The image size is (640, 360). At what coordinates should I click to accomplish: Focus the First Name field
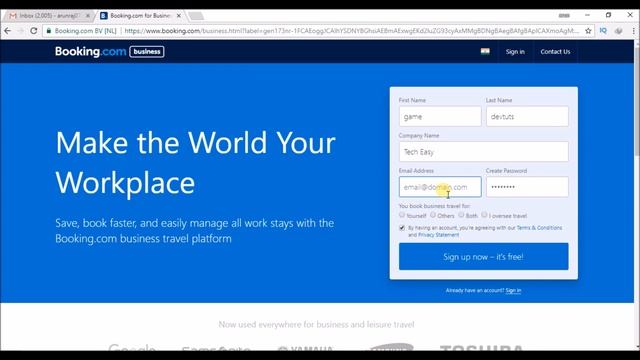point(440,116)
